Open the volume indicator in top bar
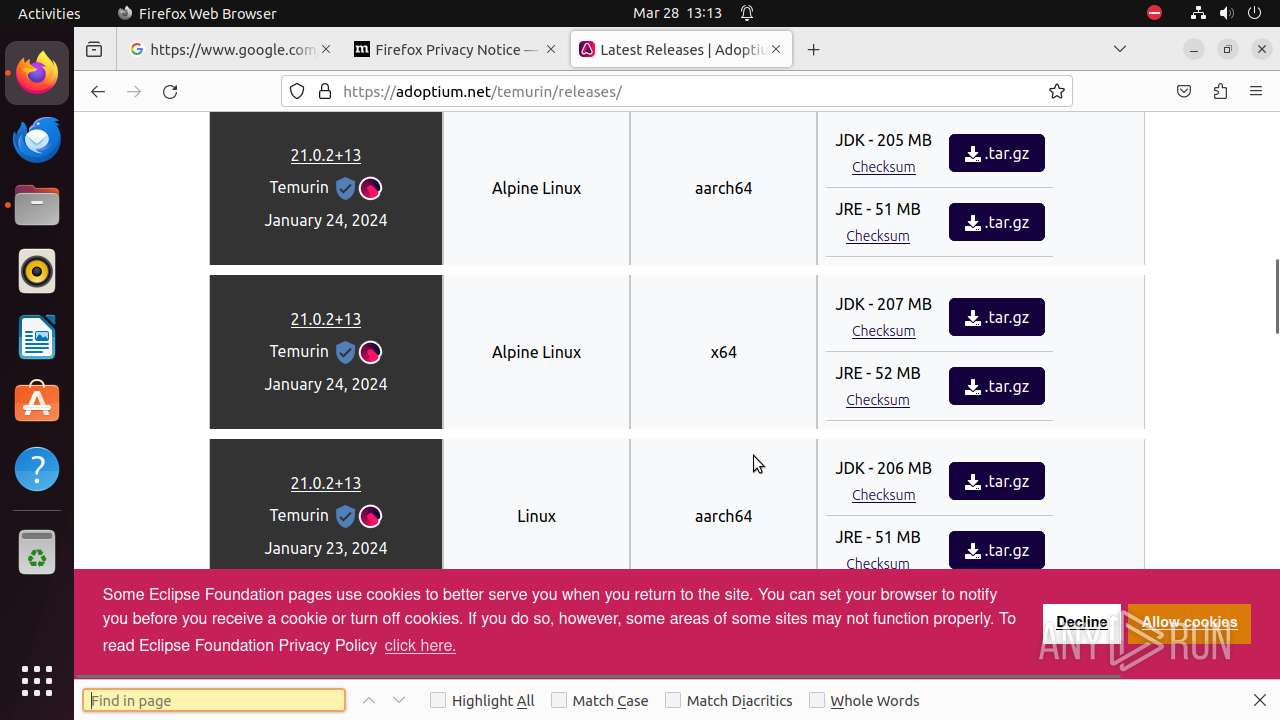The width and height of the screenshot is (1280, 720). pyautogui.click(x=1227, y=13)
